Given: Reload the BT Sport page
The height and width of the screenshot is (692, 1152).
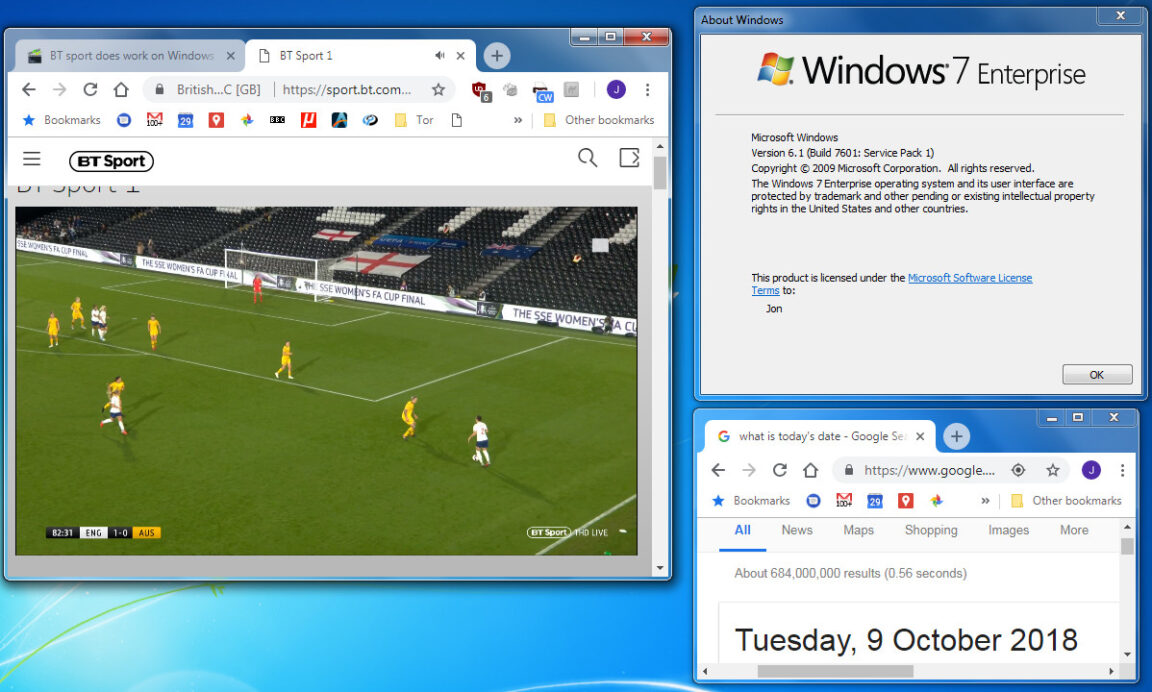Looking at the screenshot, I should click(x=90, y=90).
